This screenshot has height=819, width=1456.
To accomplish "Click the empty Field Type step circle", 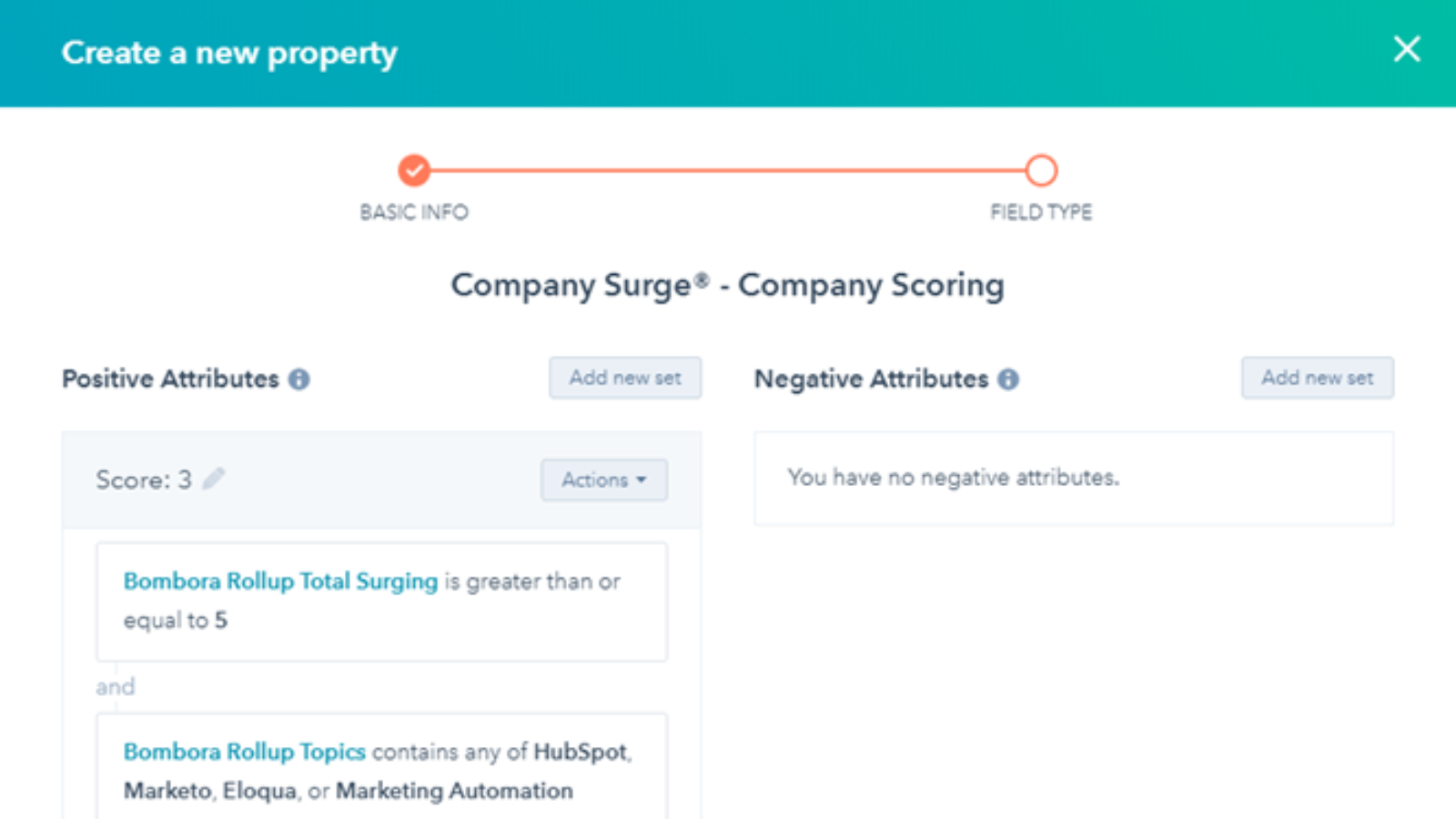I will coord(1041,170).
